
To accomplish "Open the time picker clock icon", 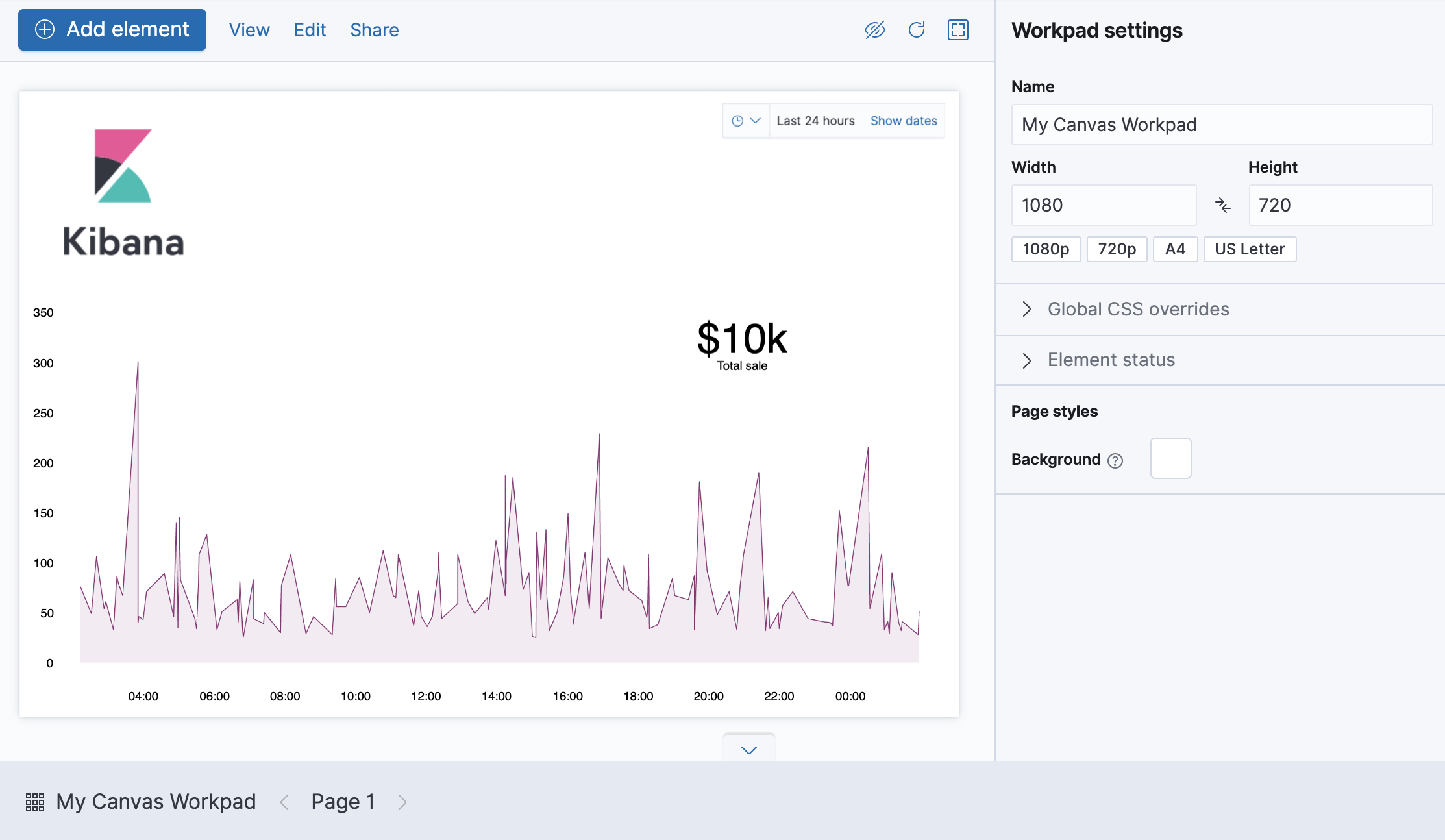I will pos(737,120).
